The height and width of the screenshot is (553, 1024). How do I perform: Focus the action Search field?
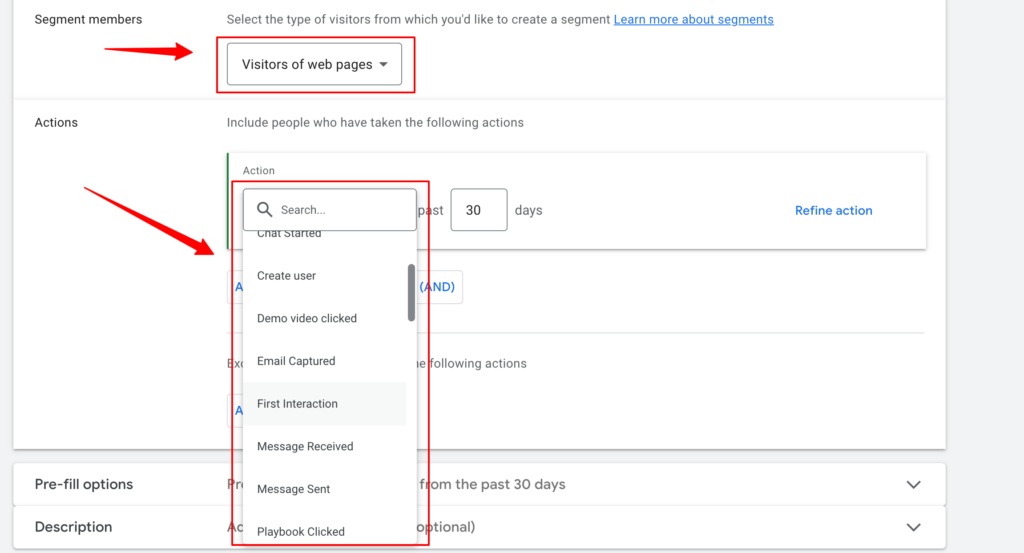tap(340, 210)
